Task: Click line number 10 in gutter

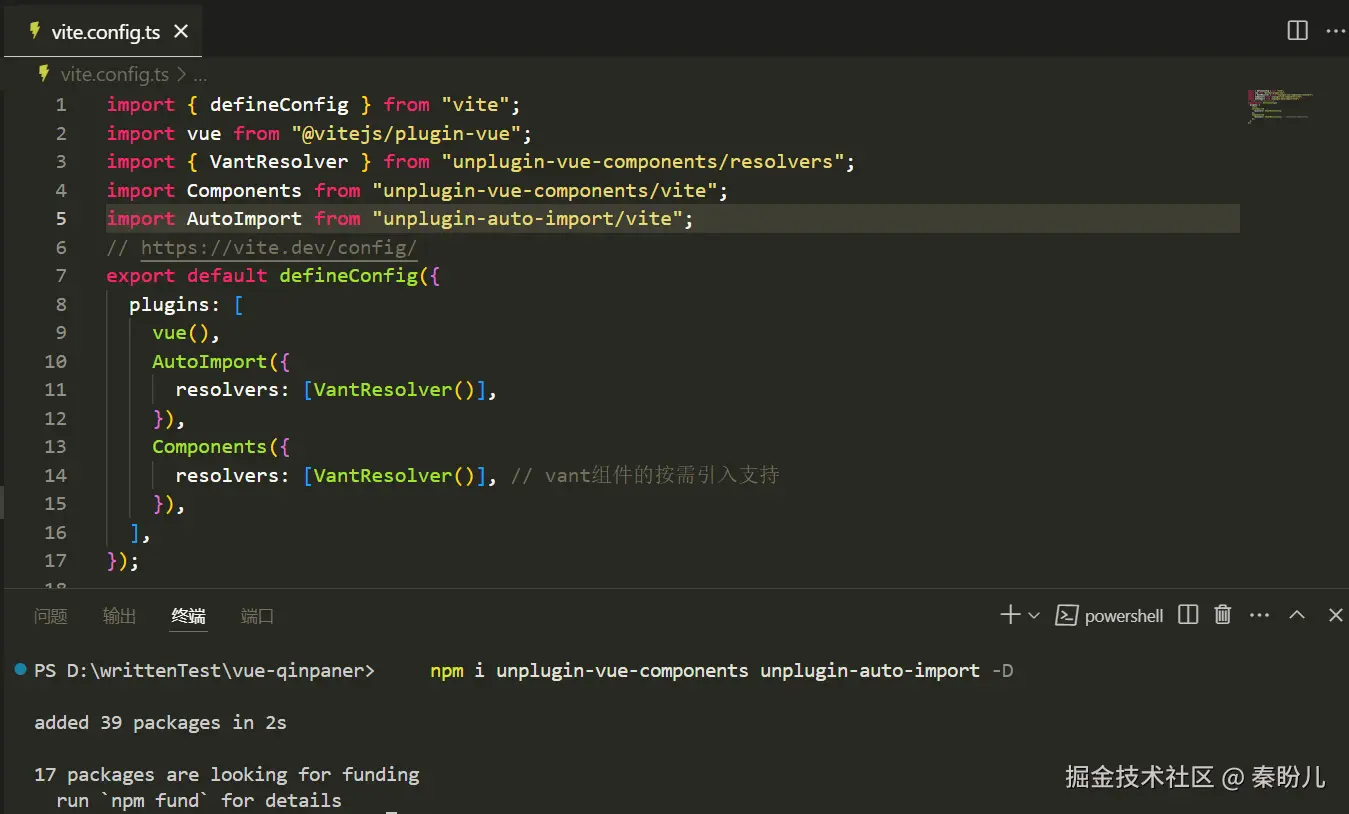Action: (x=56, y=361)
